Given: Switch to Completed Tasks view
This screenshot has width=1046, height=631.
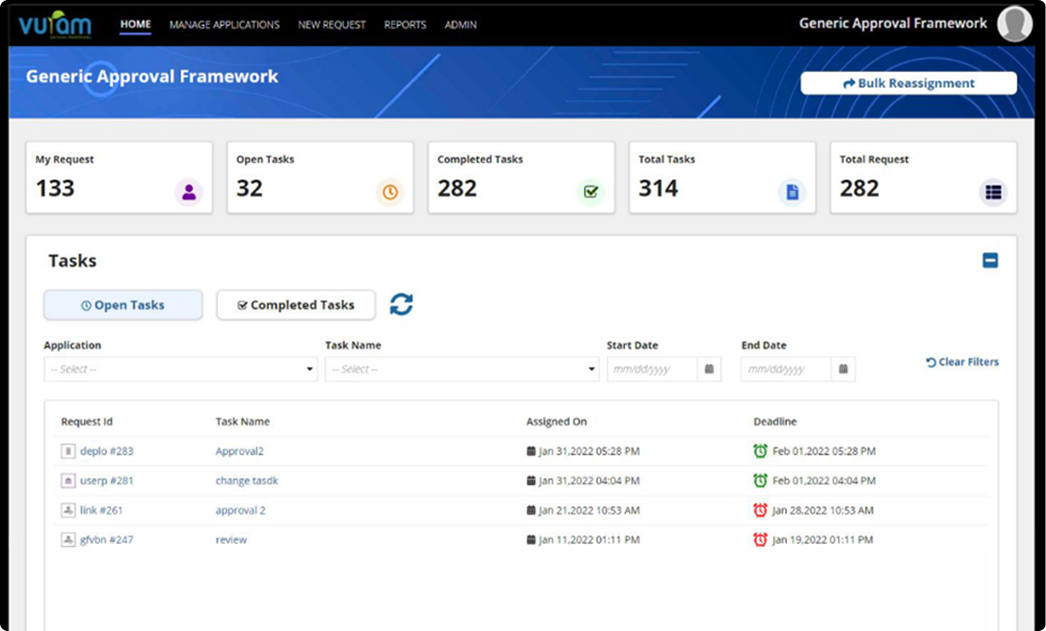Looking at the screenshot, I should coord(296,305).
